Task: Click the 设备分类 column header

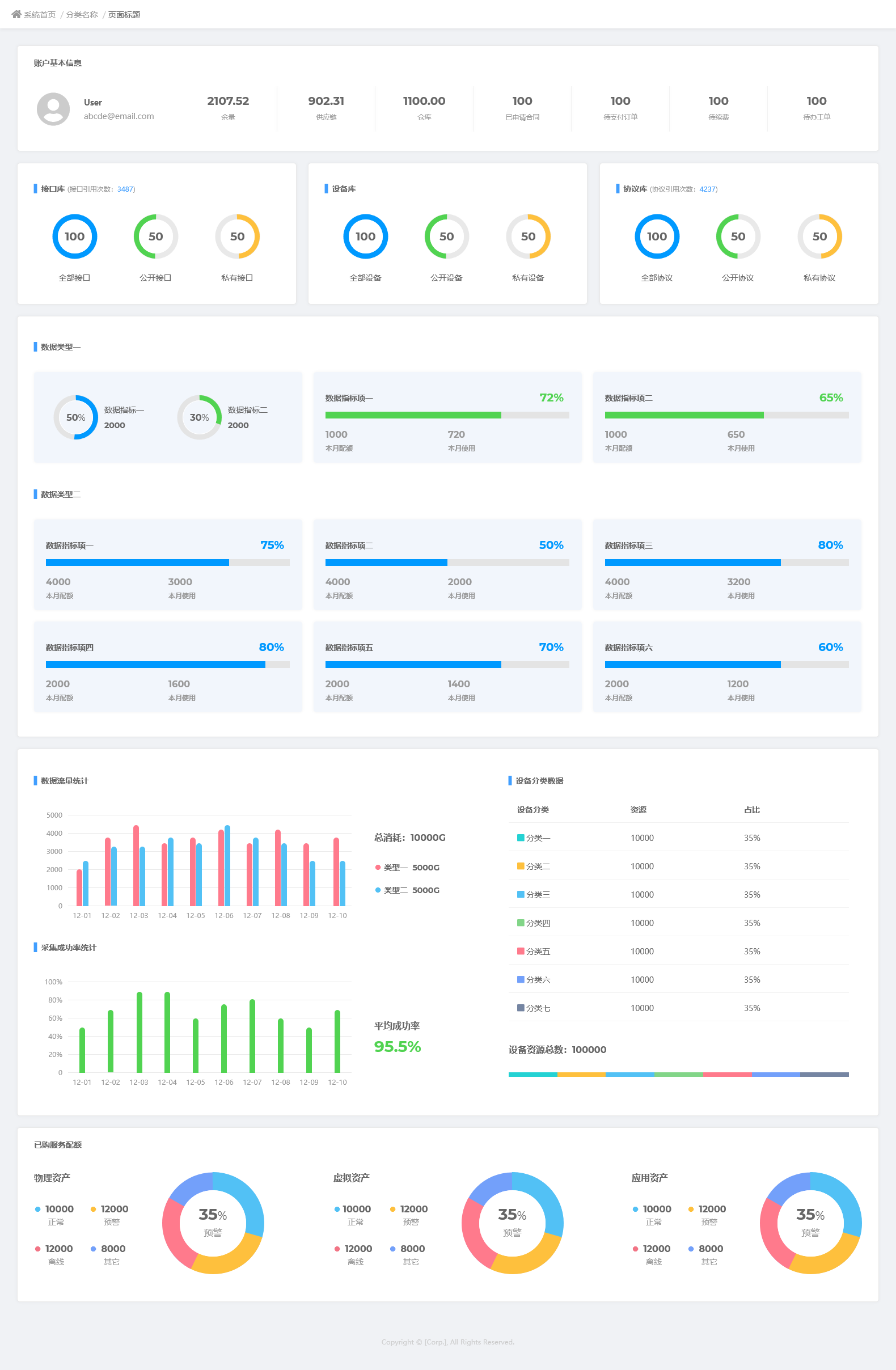Action: click(532, 810)
